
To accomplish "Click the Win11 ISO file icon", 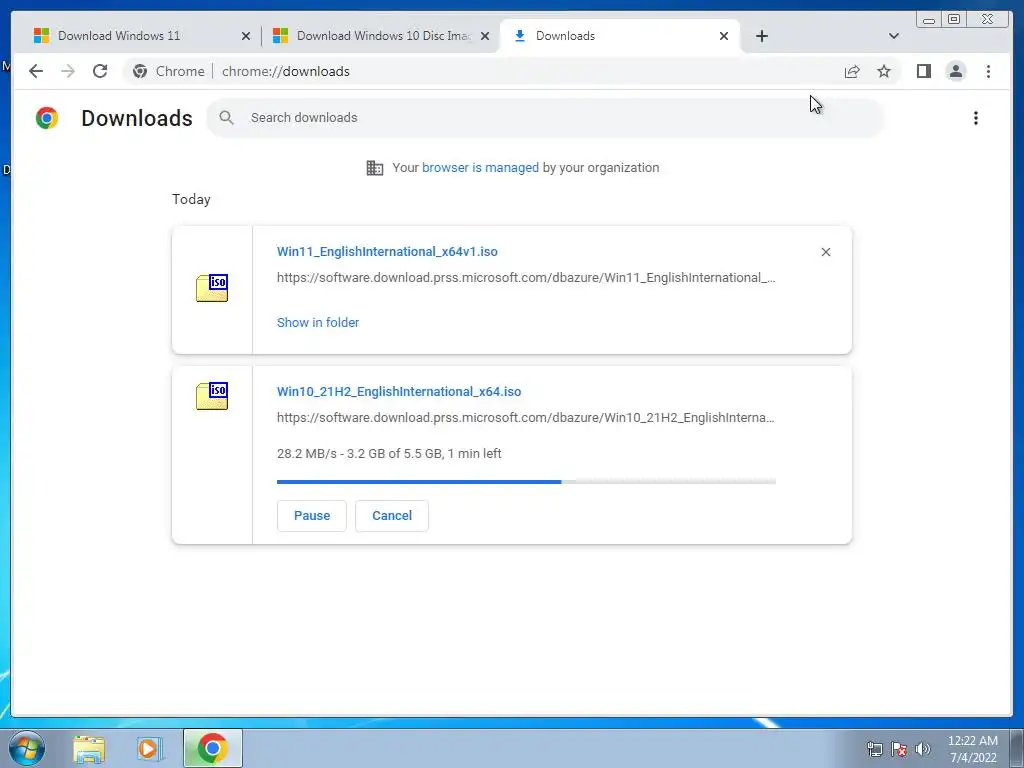I will (x=212, y=288).
